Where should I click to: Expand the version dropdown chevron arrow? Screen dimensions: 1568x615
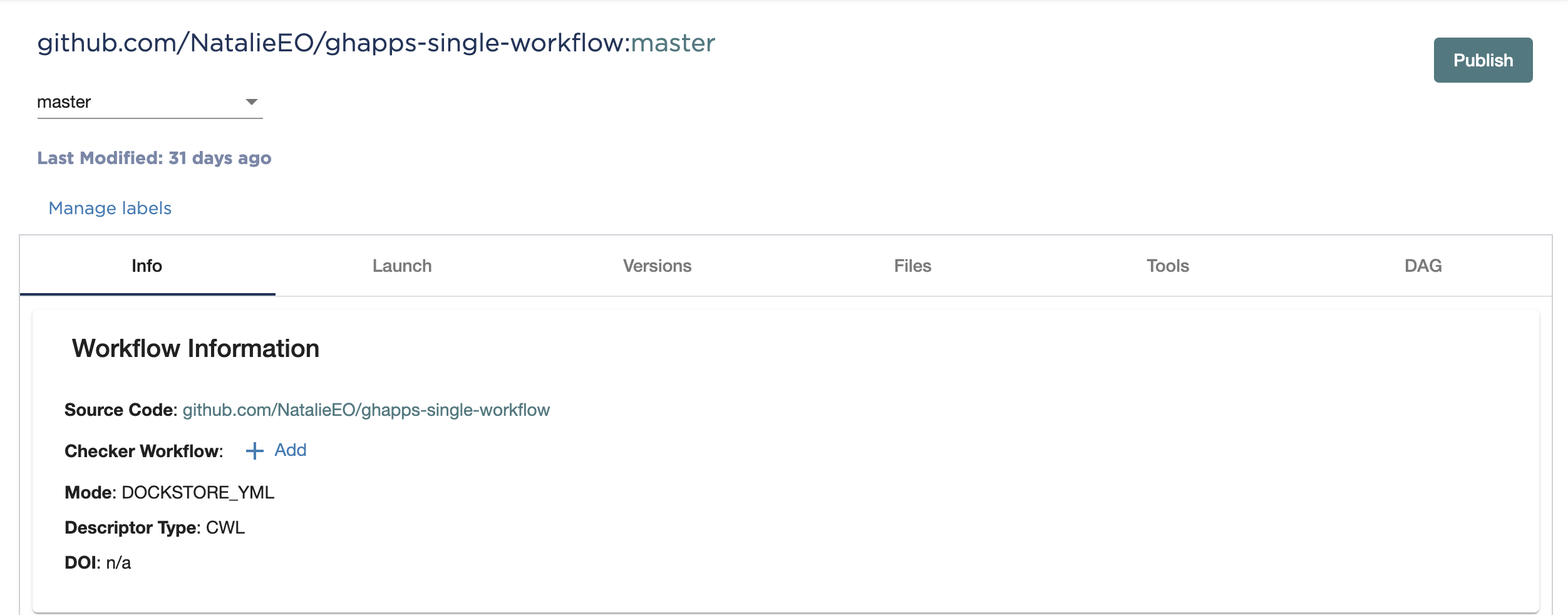(x=252, y=101)
